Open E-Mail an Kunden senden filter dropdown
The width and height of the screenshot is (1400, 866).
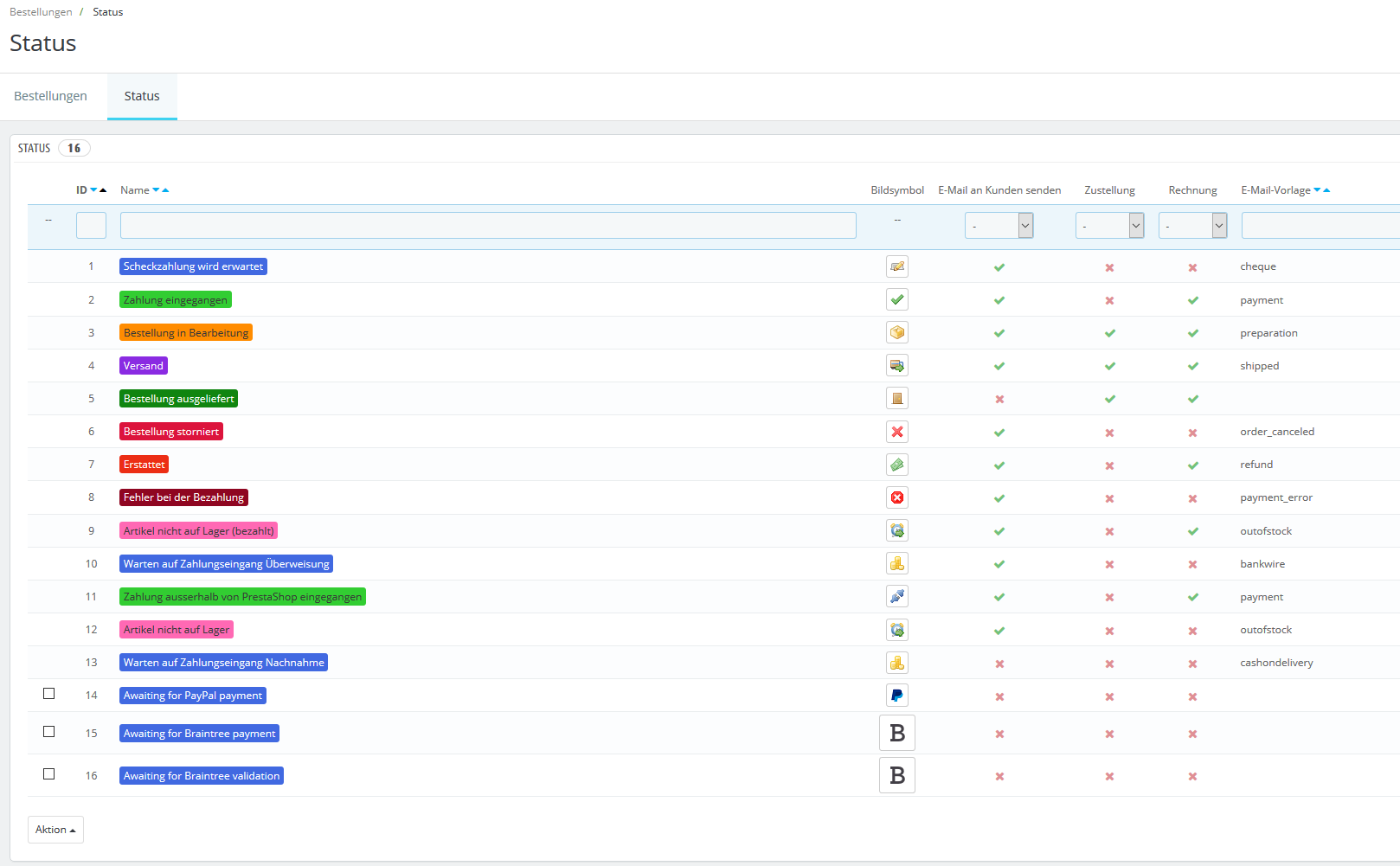(x=999, y=226)
